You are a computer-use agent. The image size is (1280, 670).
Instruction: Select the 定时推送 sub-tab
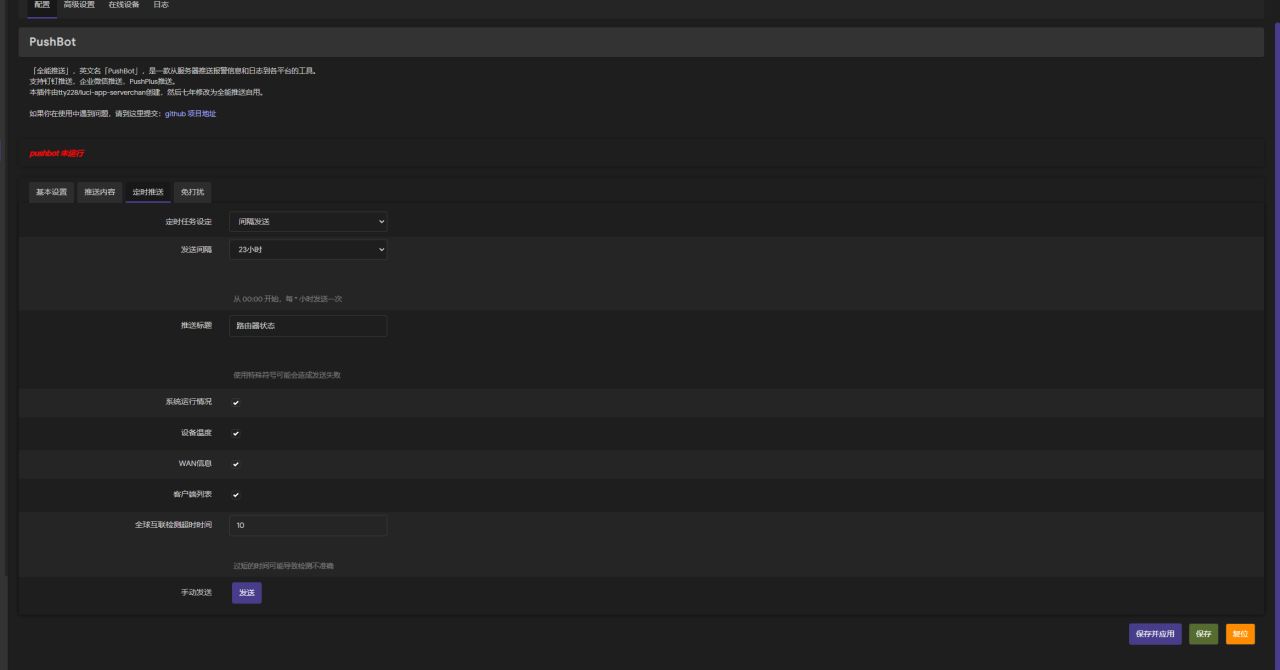148,192
